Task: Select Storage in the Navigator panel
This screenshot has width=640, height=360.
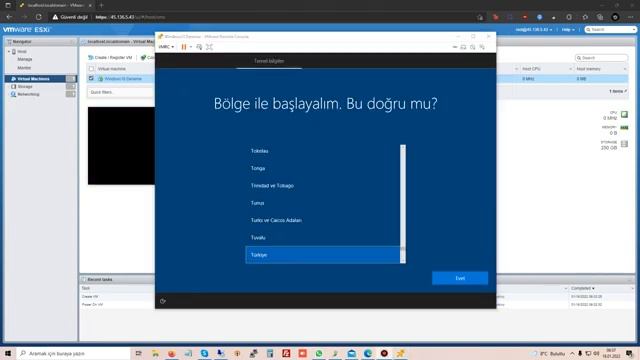Action: tap(25, 87)
